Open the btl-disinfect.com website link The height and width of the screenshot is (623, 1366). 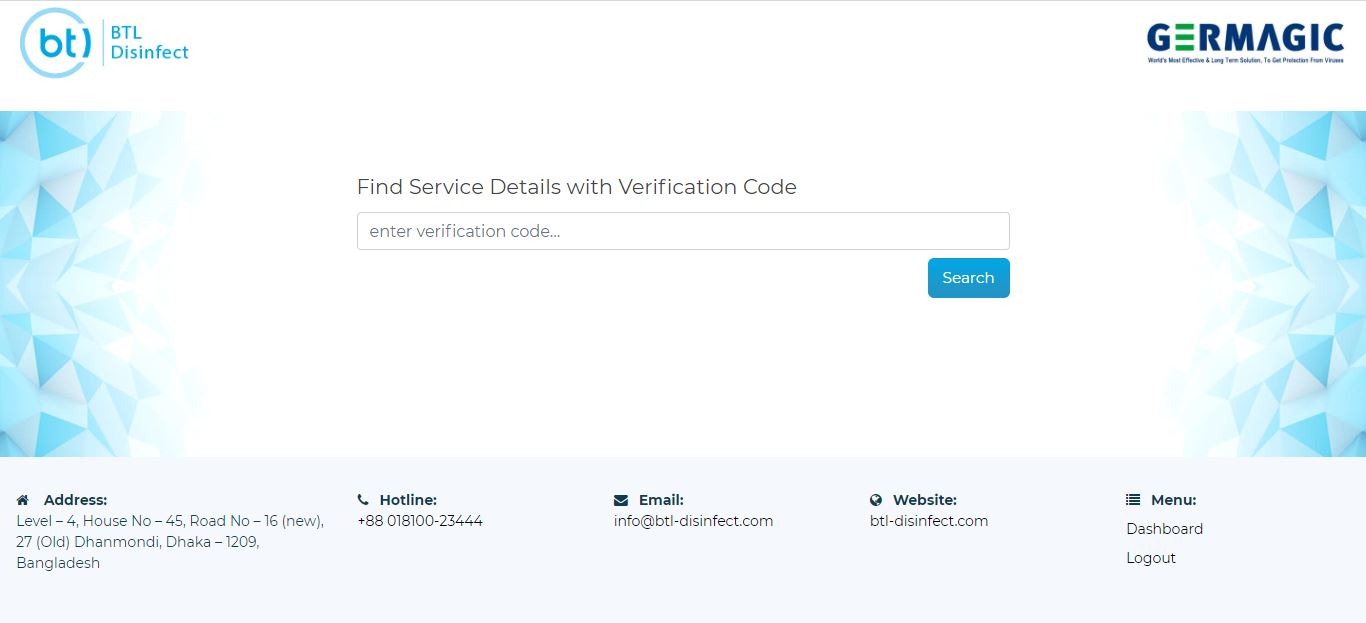pos(929,521)
